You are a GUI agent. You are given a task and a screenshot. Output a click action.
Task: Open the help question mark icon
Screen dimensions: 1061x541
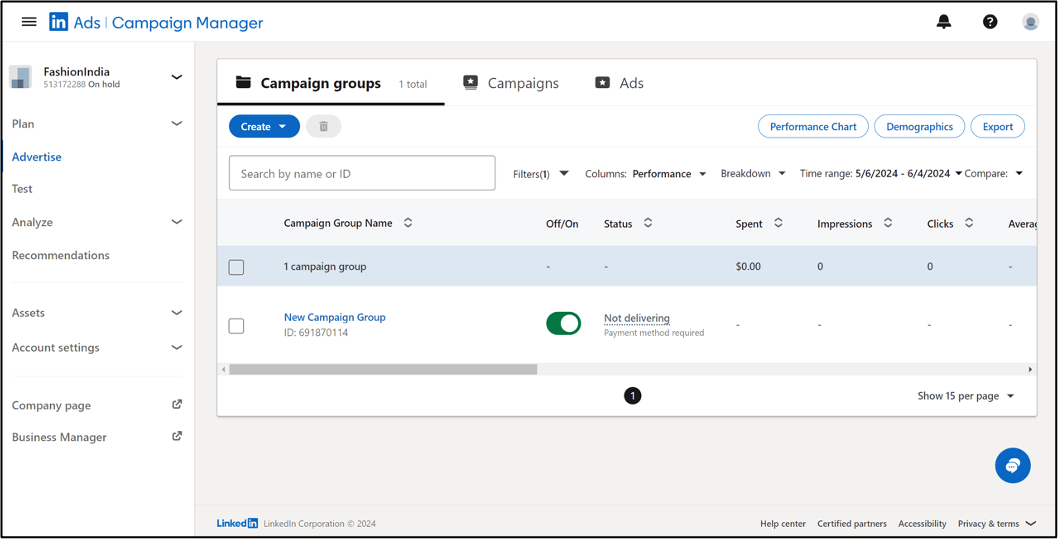click(992, 22)
